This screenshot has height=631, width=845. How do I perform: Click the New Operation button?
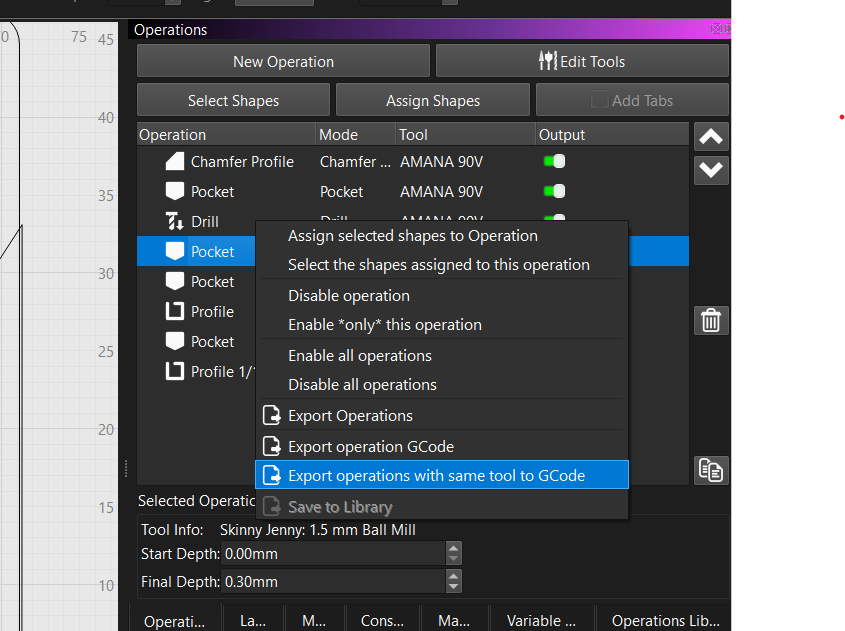click(283, 61)
